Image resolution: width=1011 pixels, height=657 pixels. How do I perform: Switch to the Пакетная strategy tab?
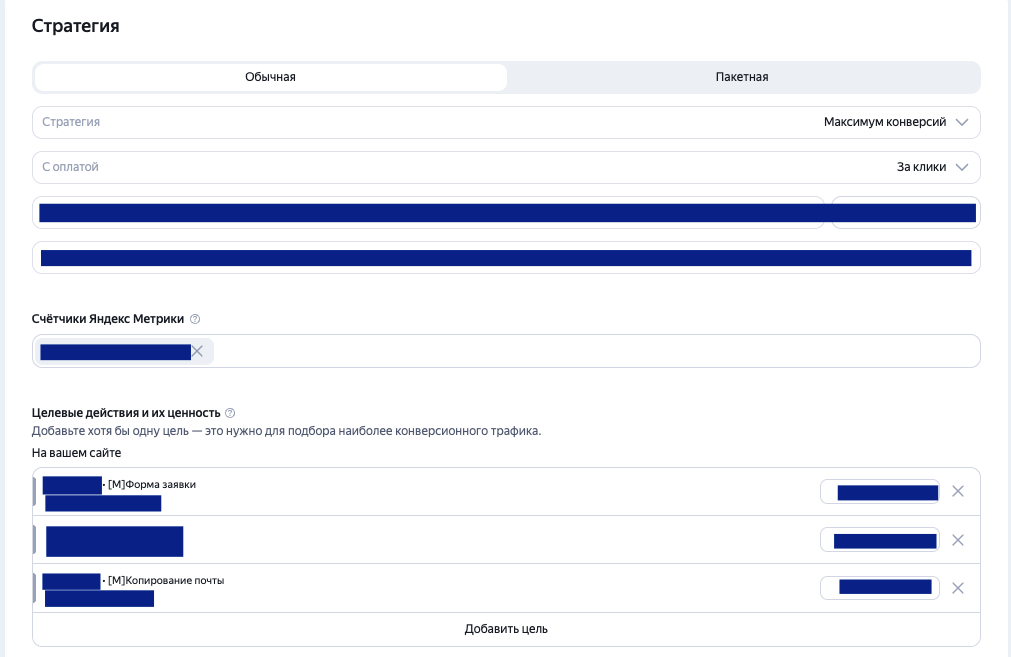(x=742, y=77)
